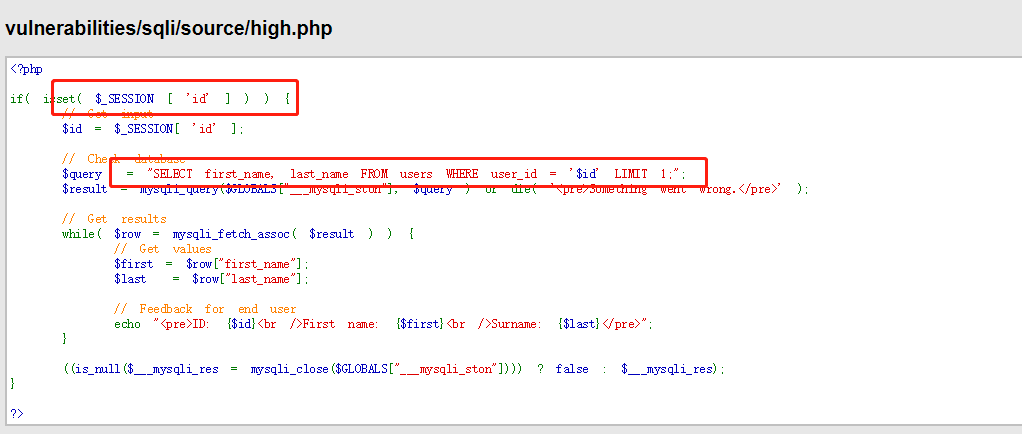Click the isset $_SESSION condition line

(151, 99)
